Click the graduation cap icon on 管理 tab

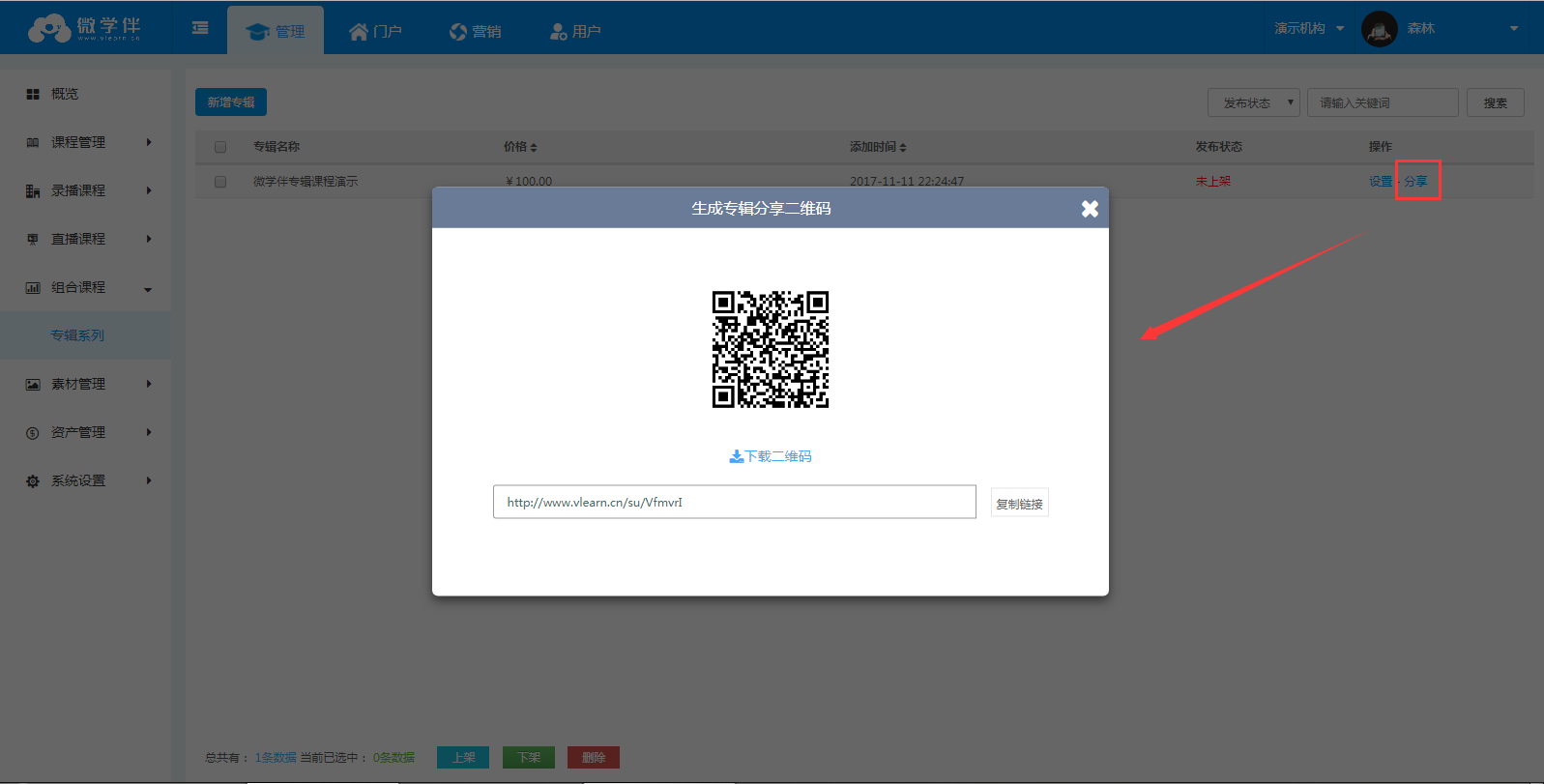[257, 32]
